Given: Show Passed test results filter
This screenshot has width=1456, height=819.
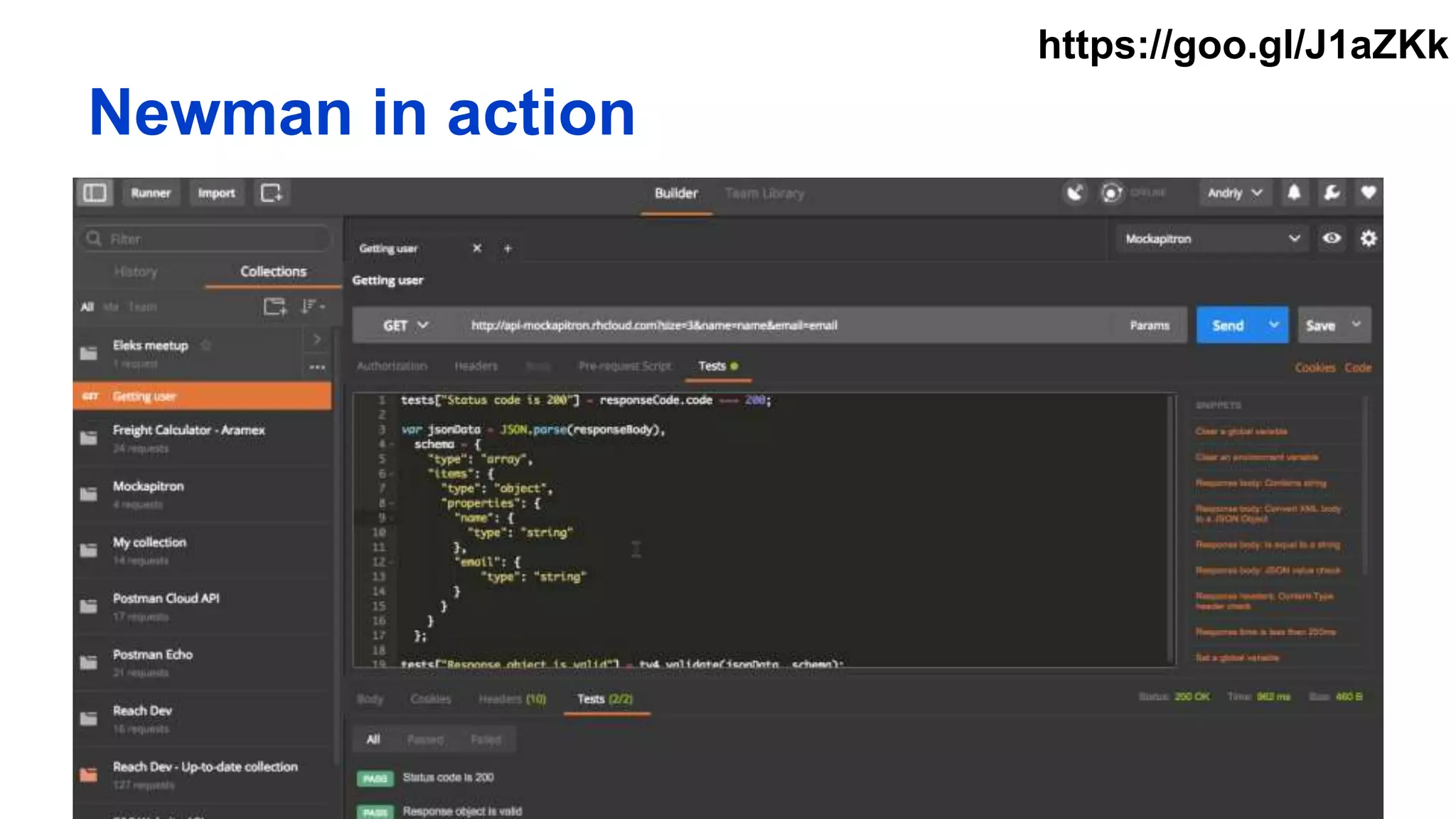Looking at the screenshot, I should pyautogui.click(x=425, y=739).
